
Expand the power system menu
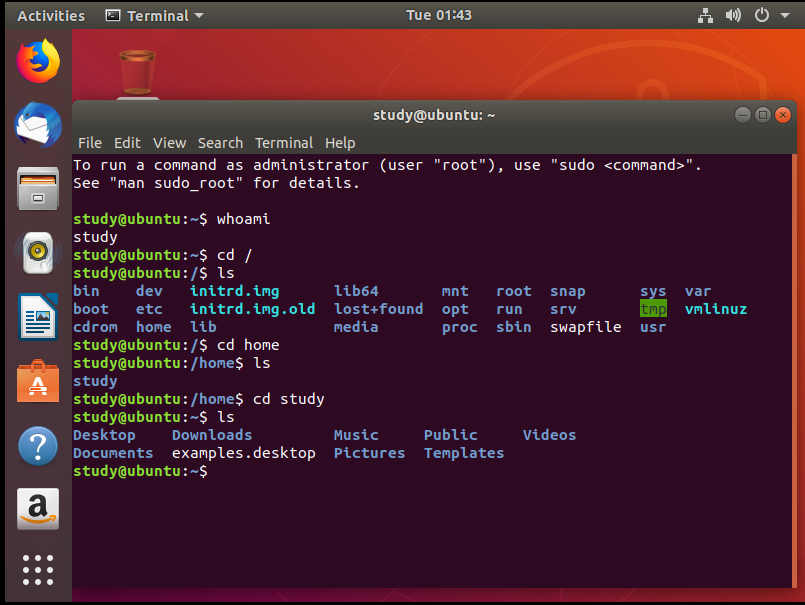point(768,15)
